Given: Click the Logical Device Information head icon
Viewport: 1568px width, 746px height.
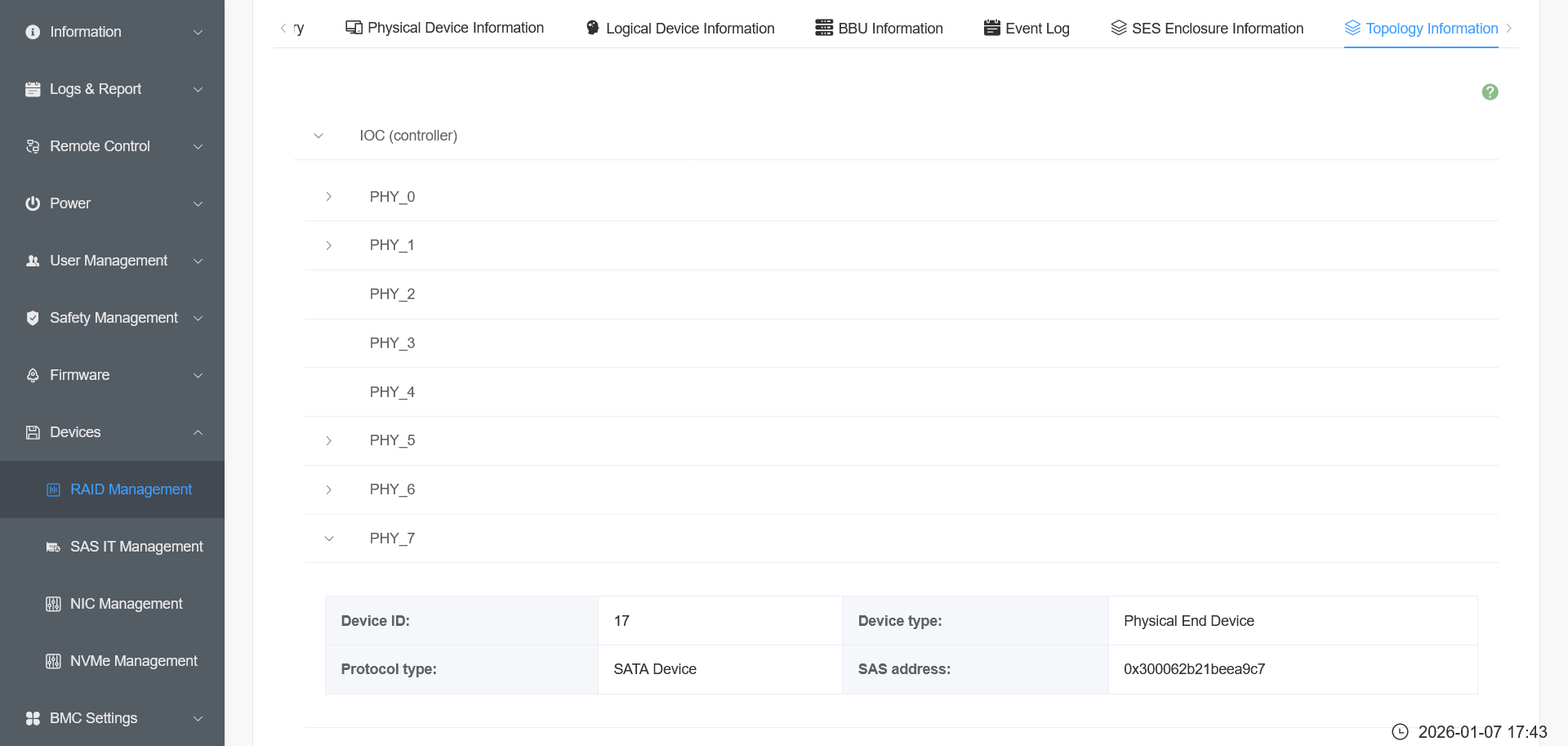Looking at the screenshot, I should 593,28.
